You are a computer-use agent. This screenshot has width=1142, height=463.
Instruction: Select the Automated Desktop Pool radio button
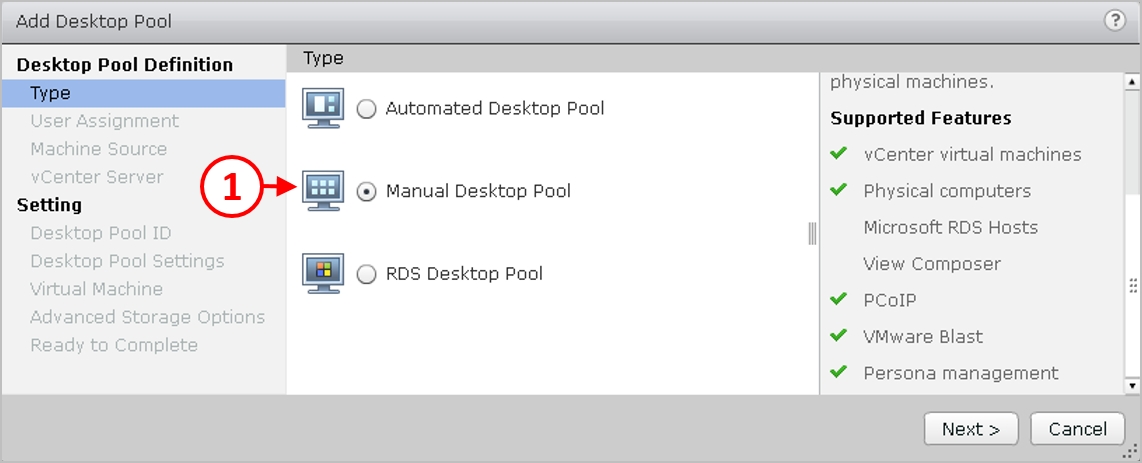[367, 109]
